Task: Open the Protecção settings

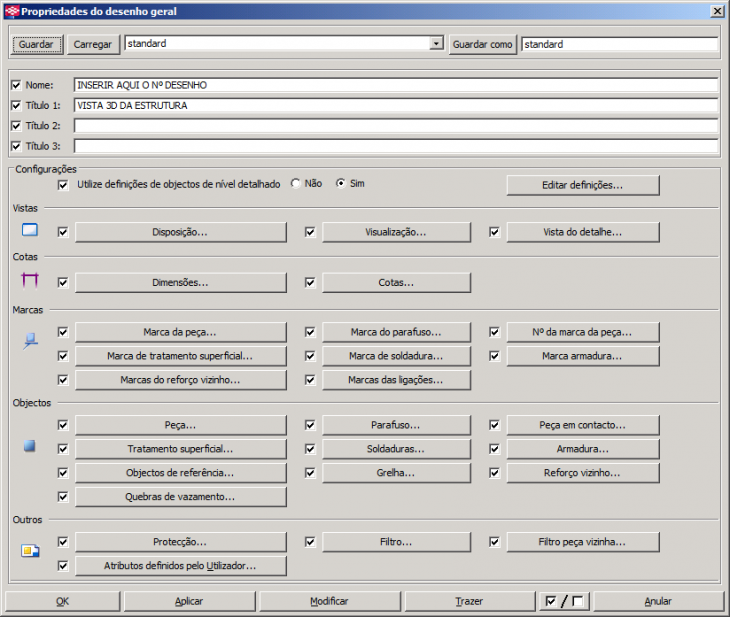Action: point(181,542)
